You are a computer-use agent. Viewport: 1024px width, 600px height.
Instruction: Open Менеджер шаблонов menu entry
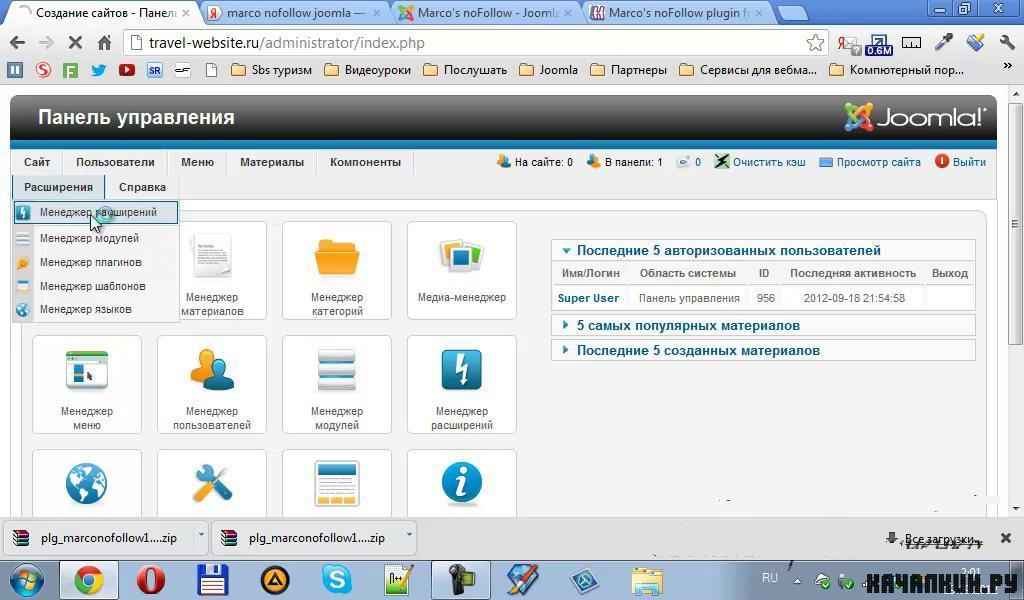point(95,286)
